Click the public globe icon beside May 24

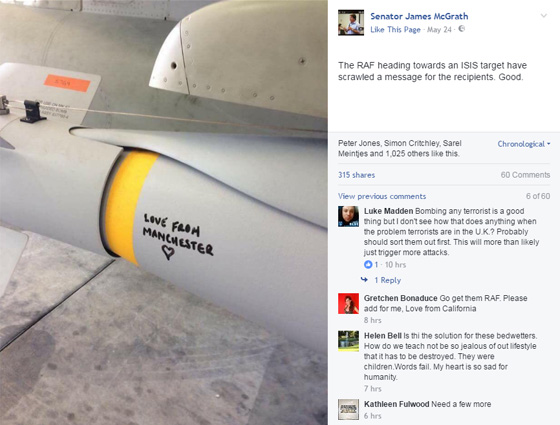tap(461, 29)
